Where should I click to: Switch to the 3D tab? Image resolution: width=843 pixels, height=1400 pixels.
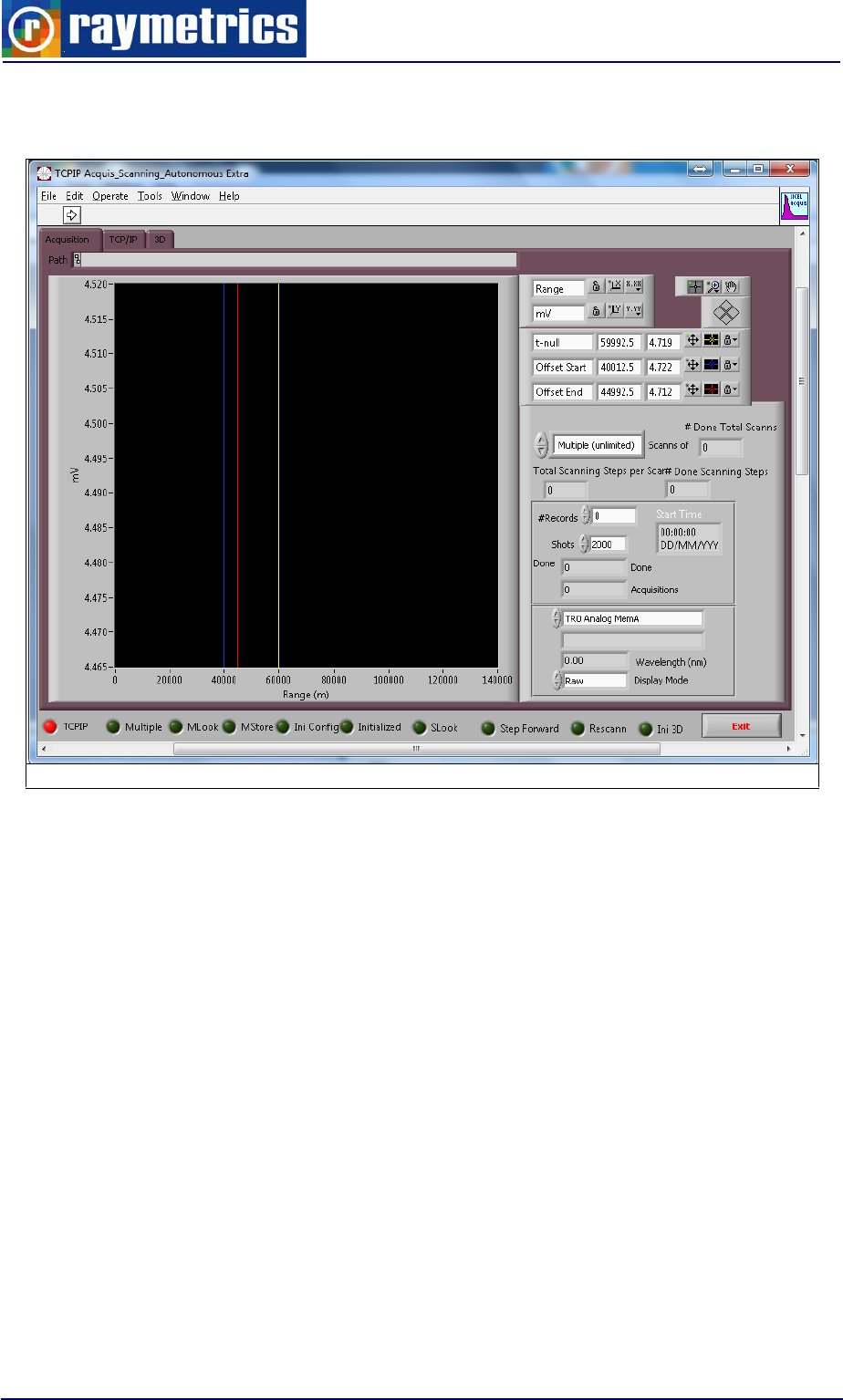coord(160,240)
